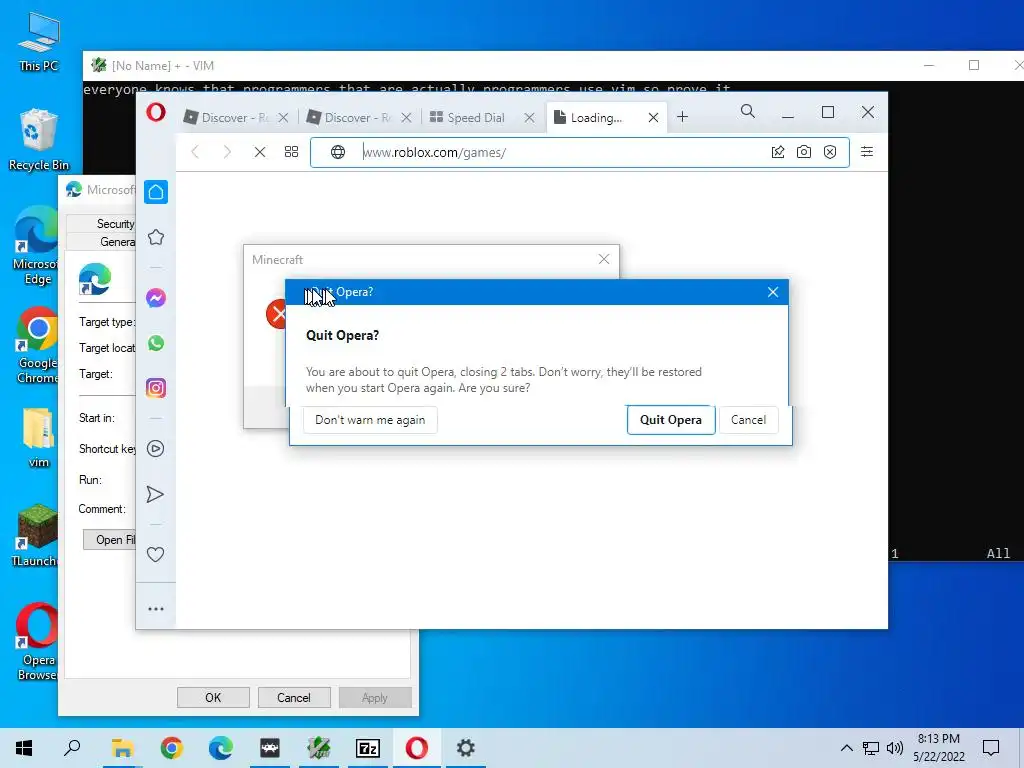Image resolution: width=1024 pixels, height=768 pixels.
Task: Click the edit/pinboard icon in address bar
Action: 778,152
